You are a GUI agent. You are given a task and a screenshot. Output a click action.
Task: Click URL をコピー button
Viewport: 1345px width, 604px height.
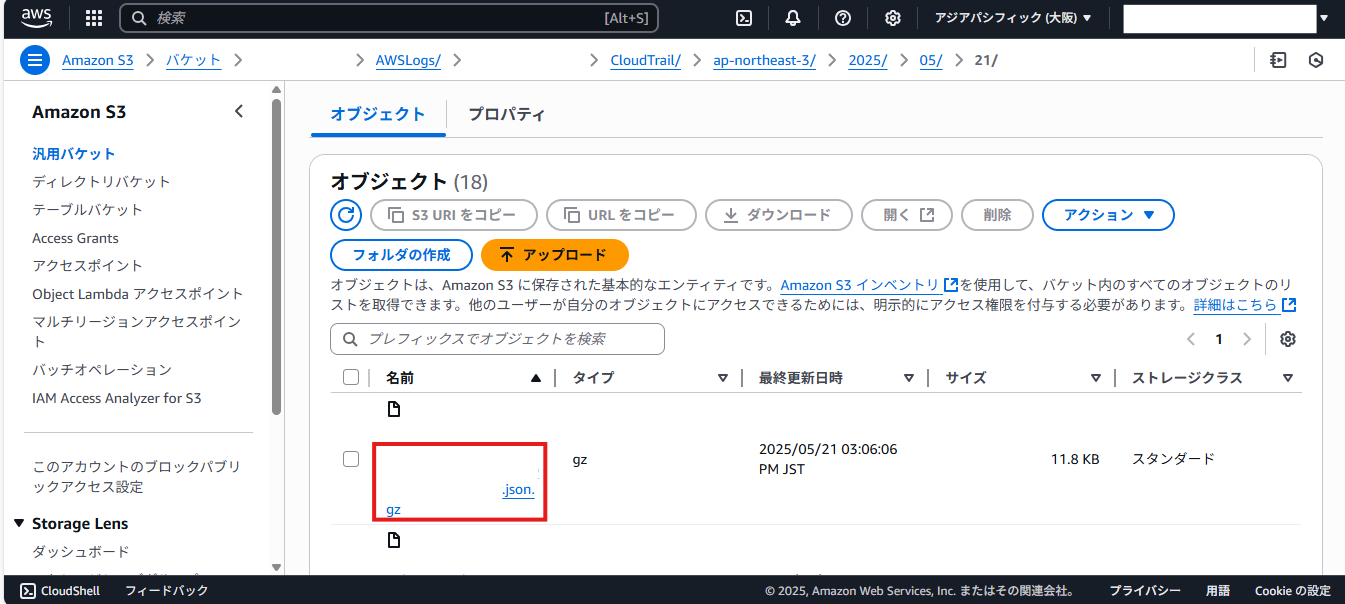click(x=621, y=215)
